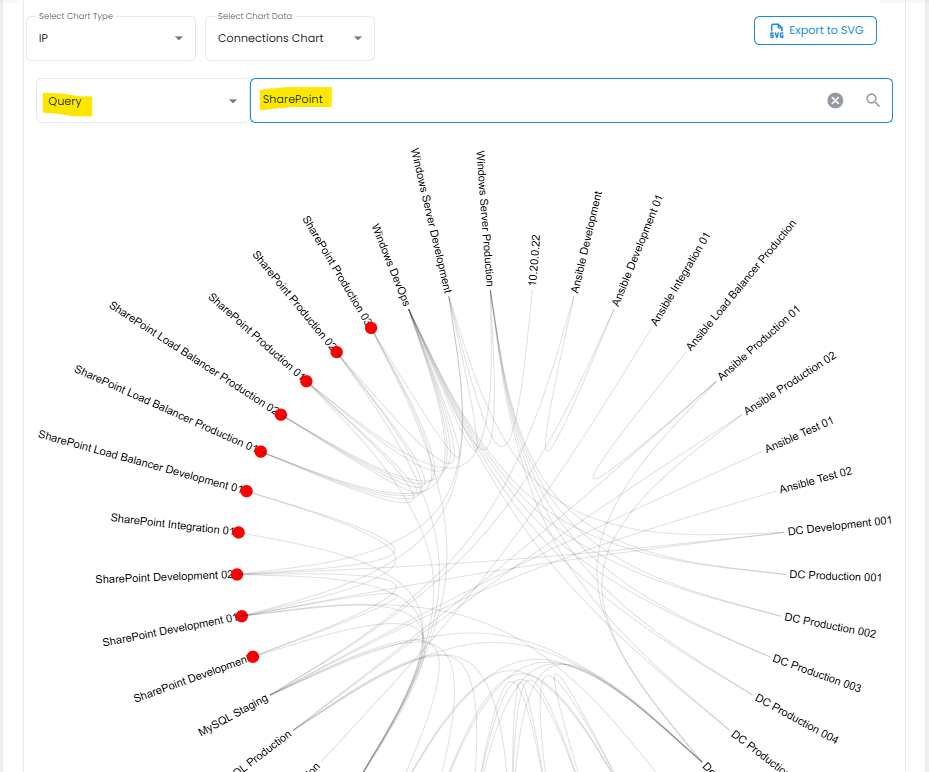Select the DC Development 001 label
The width and height of the screenshot is (929, 772).
(839, 525)
